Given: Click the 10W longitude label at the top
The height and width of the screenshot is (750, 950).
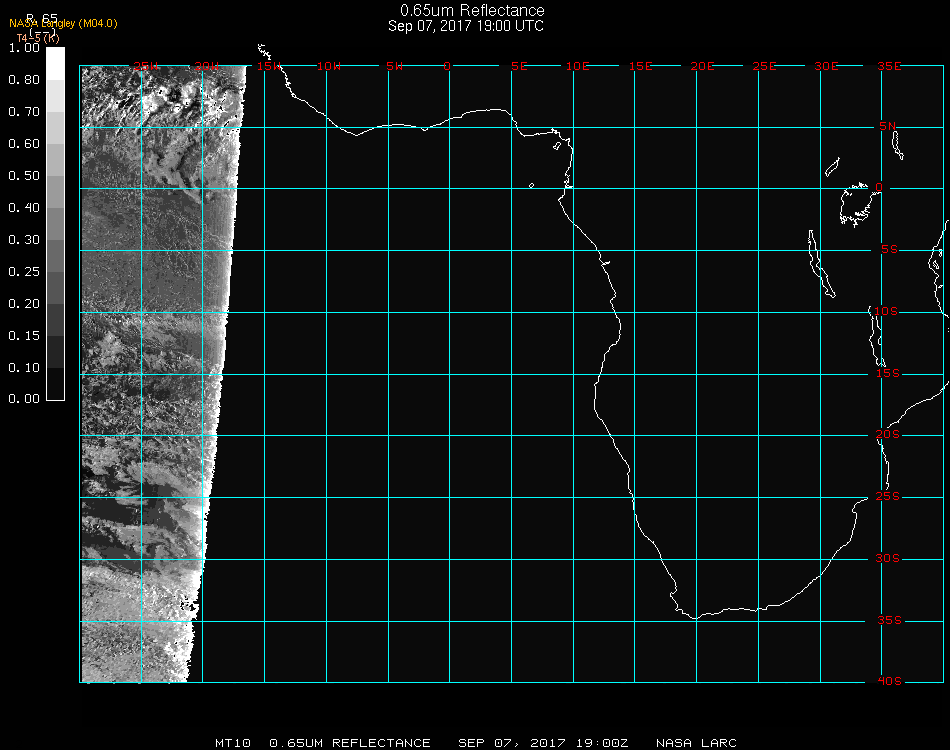Looking at the screenshot, I should tap(328, 66).
